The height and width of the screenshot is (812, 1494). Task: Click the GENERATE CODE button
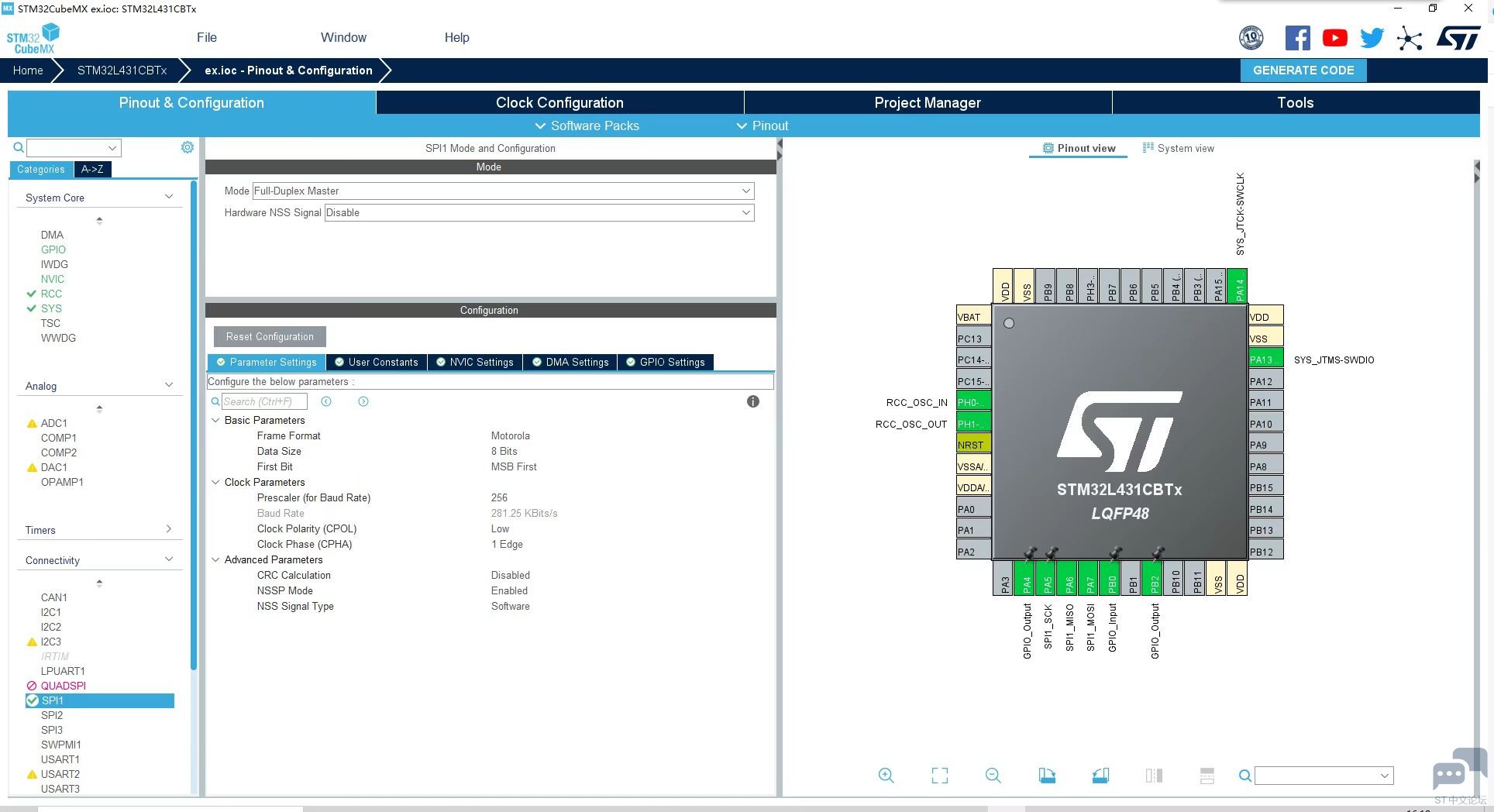[x=1303, y=70]
